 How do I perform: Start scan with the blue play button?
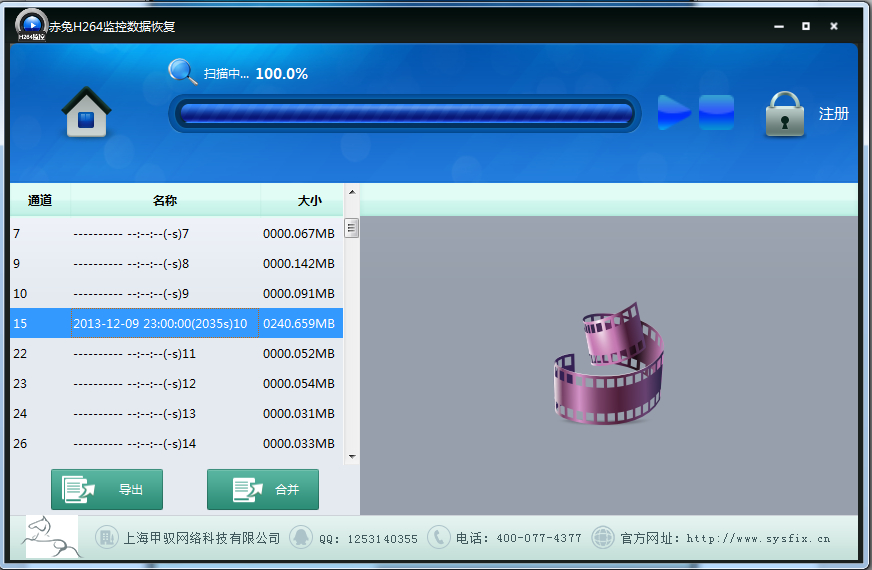[x=673, y=112]
